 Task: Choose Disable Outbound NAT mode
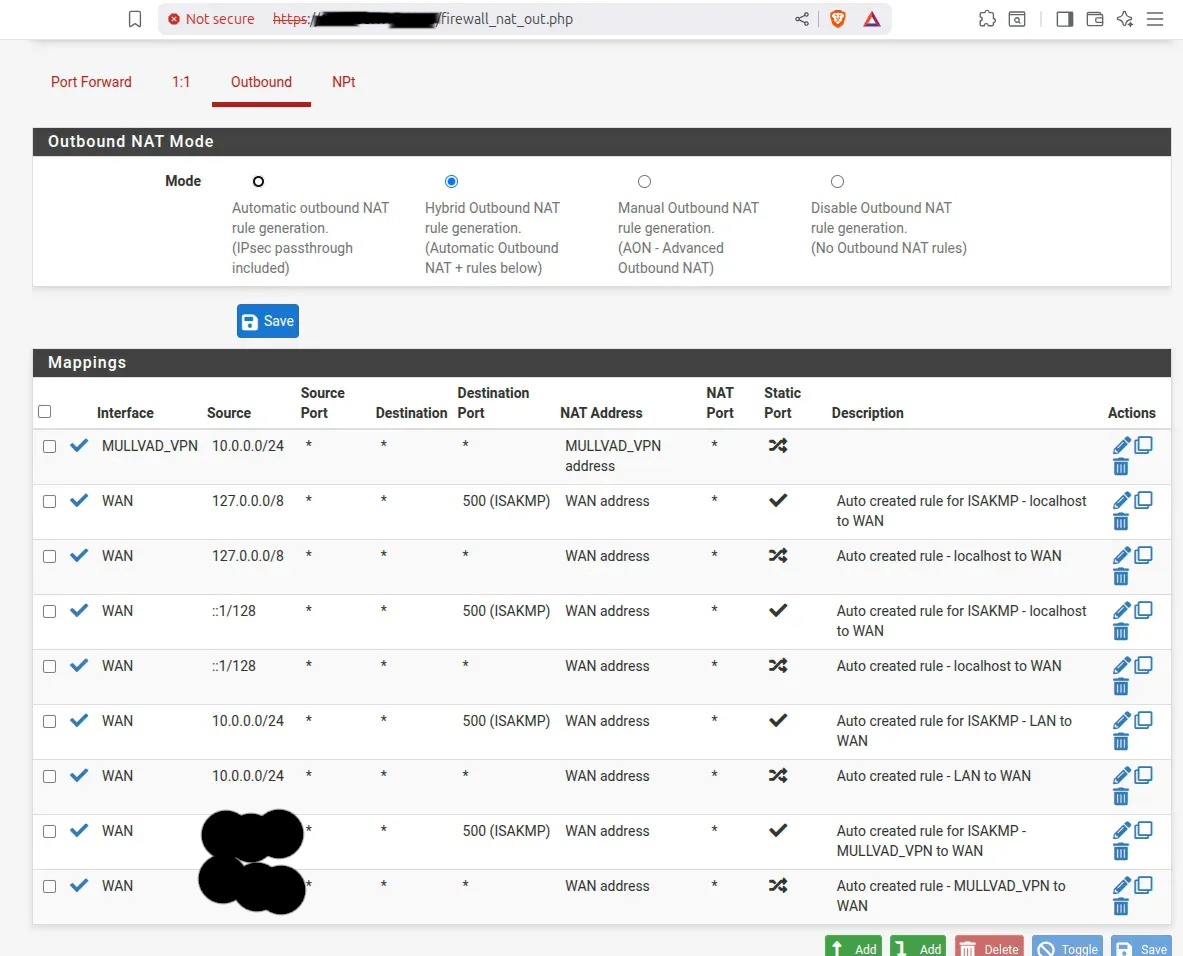click(x=837, y=182)
